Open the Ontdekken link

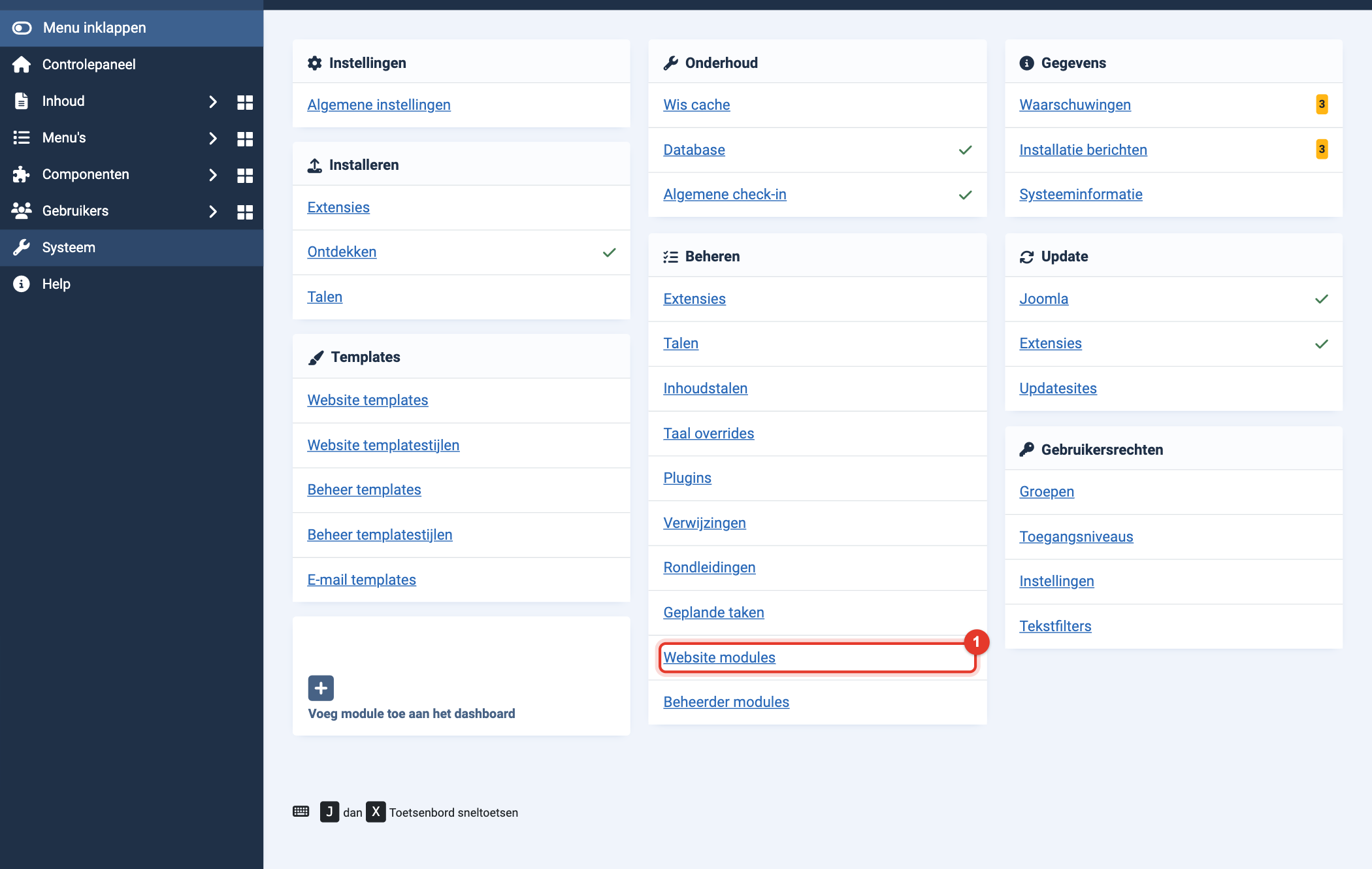[342, 252]
